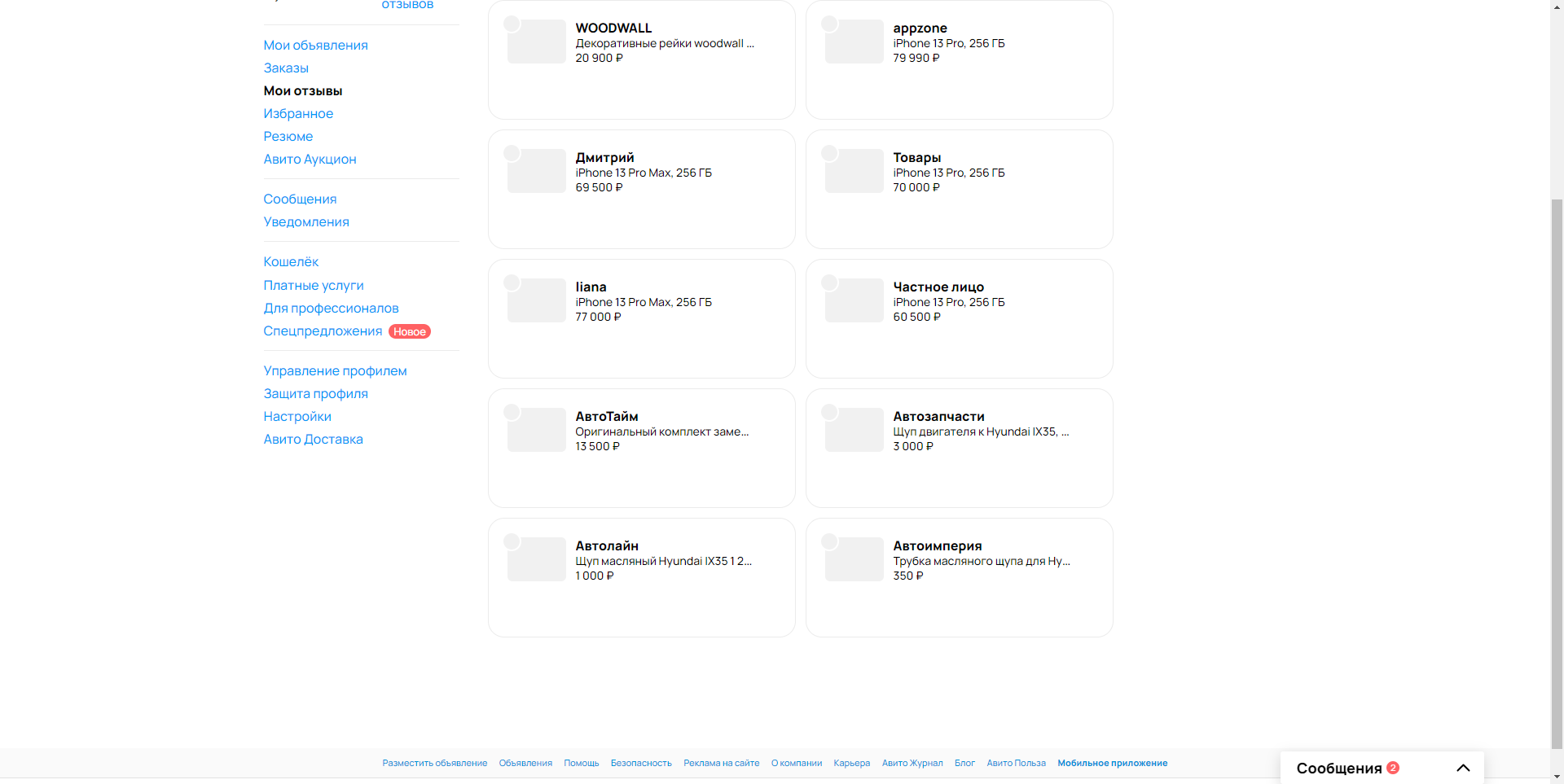
Task: Open Оригинальный комплект listing title
Action: coord(662,431)
